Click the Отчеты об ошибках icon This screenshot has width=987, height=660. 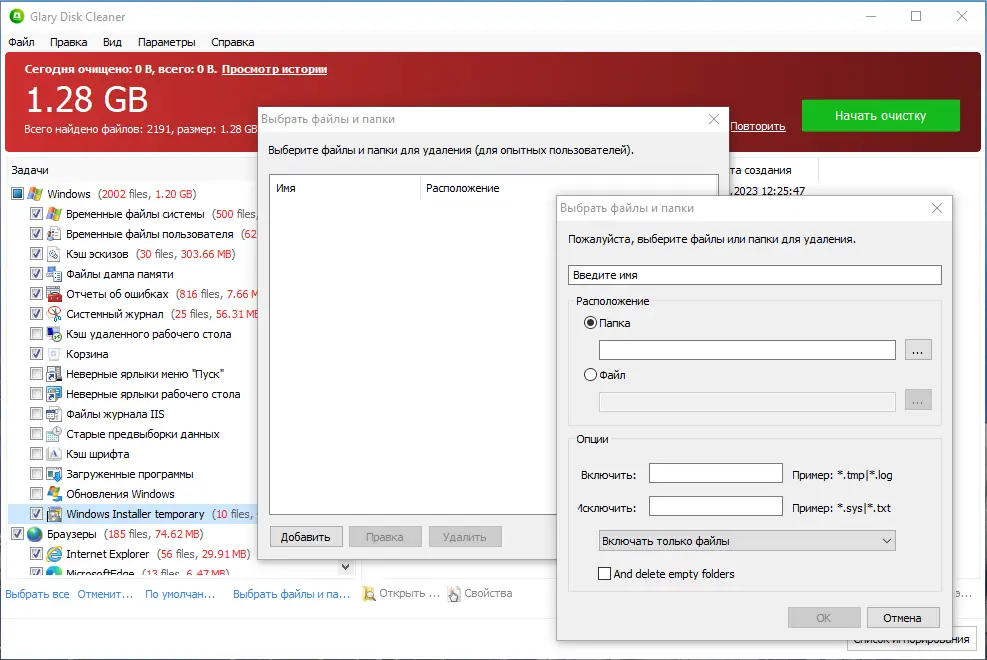pyautogui.click(x=54, y=294)
